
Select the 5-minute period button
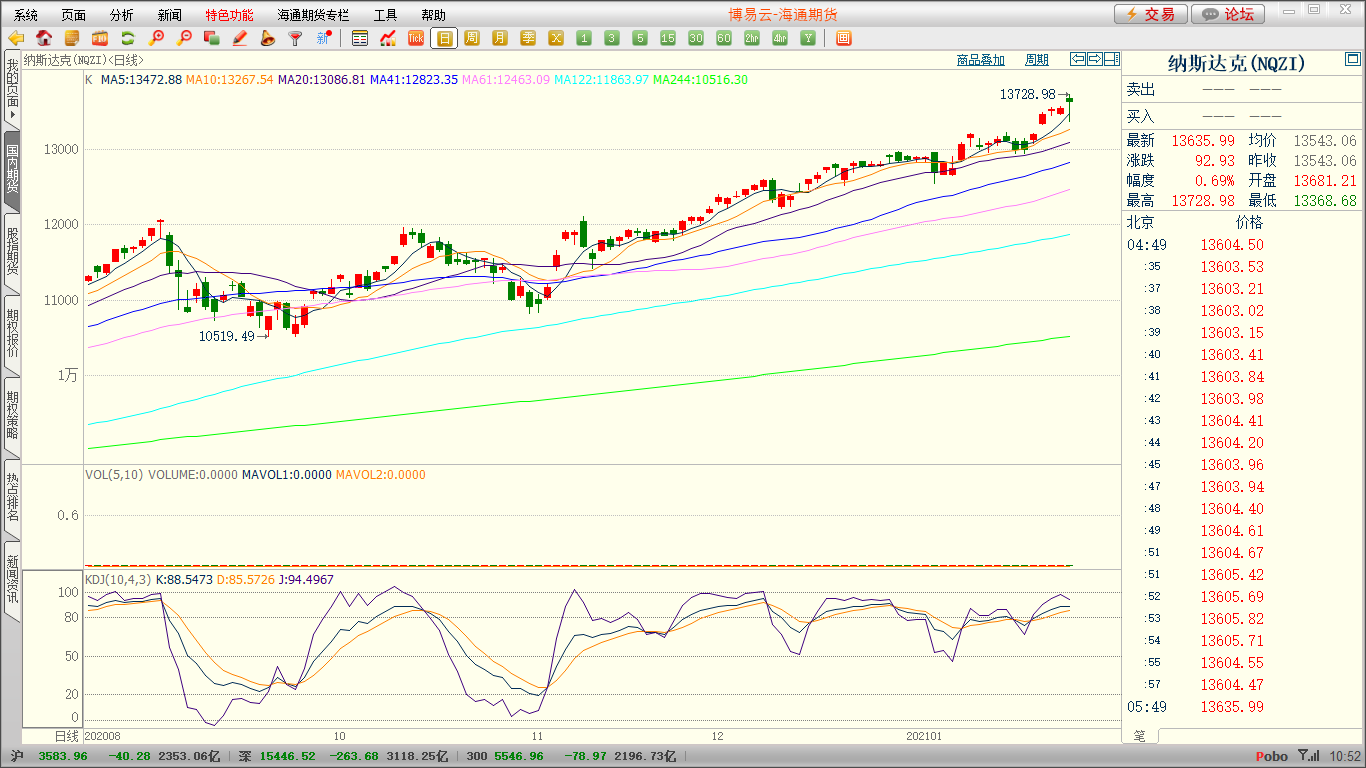(640, 38)
